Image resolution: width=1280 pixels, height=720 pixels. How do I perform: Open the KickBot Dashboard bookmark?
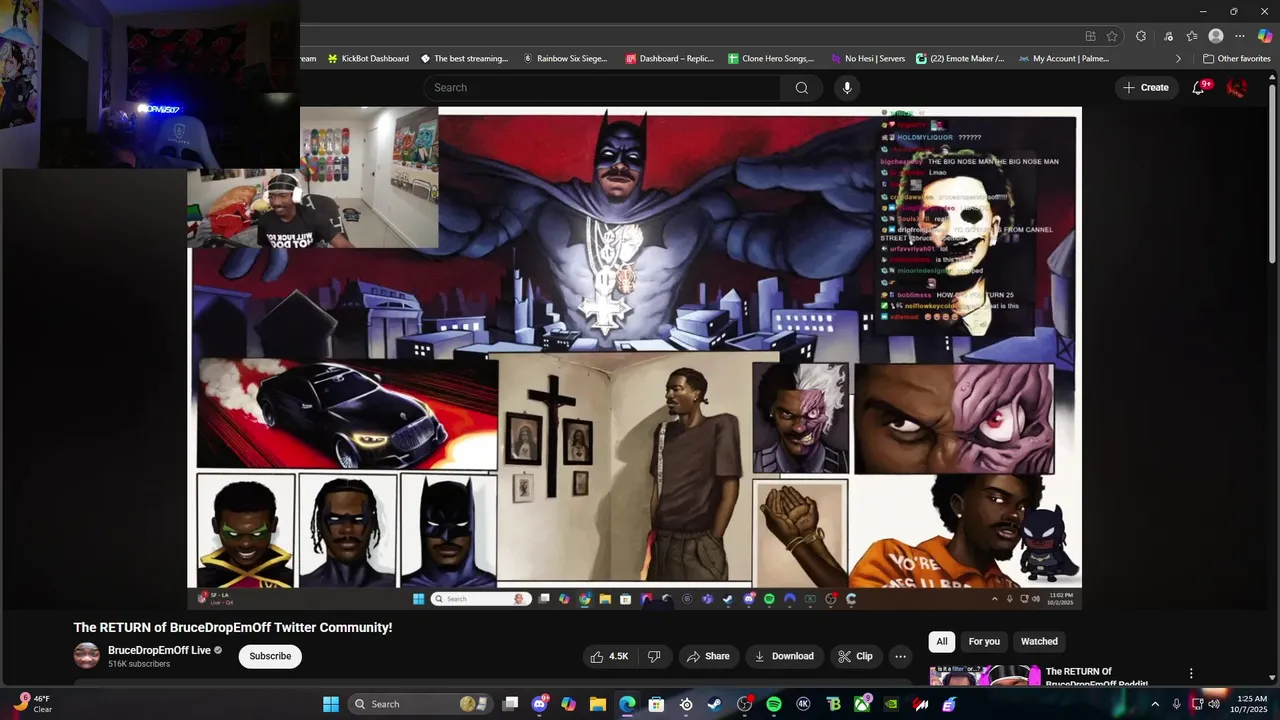click(x=368, y=59)
